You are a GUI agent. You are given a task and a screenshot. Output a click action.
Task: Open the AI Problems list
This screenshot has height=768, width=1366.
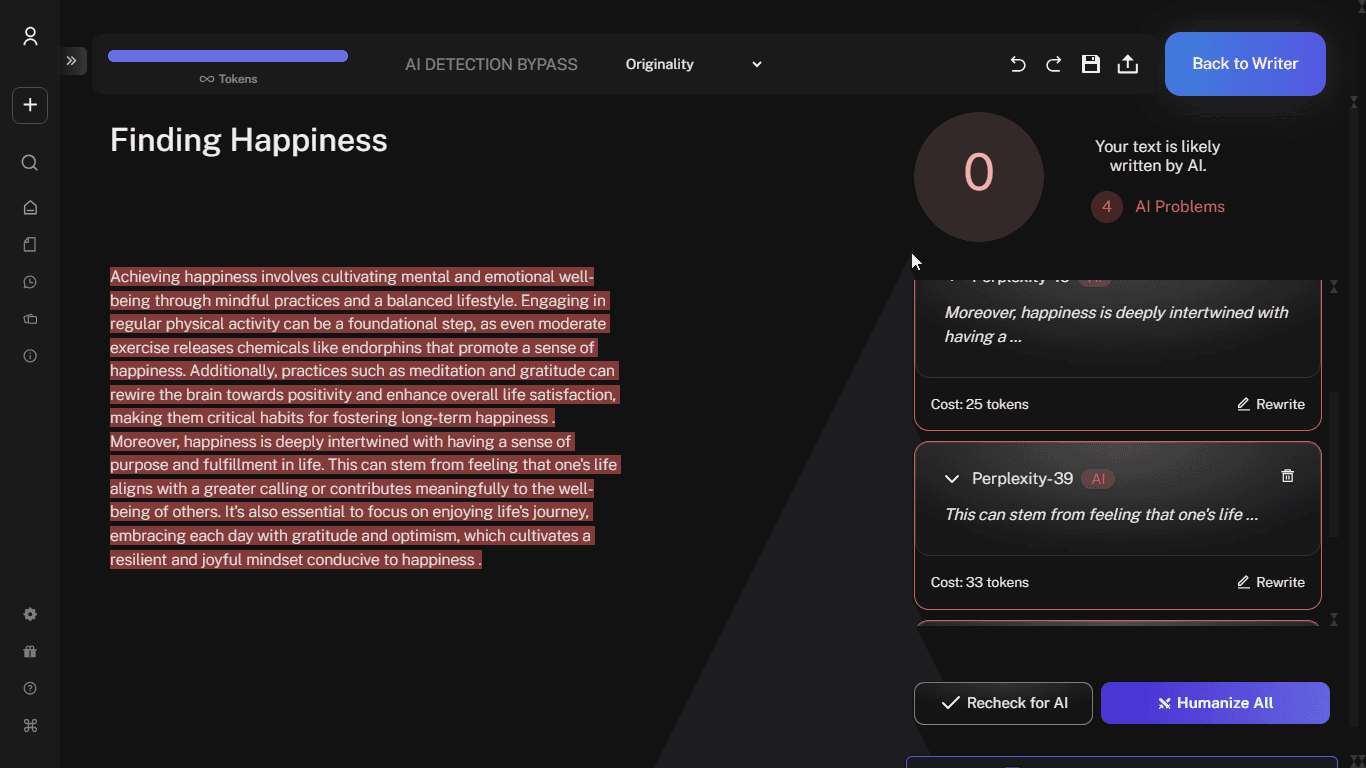click(x=1179, y=207)
